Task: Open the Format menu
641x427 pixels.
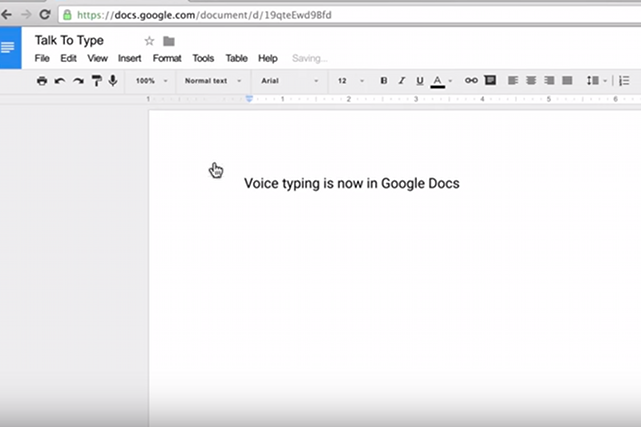Action: pos(167,58)
